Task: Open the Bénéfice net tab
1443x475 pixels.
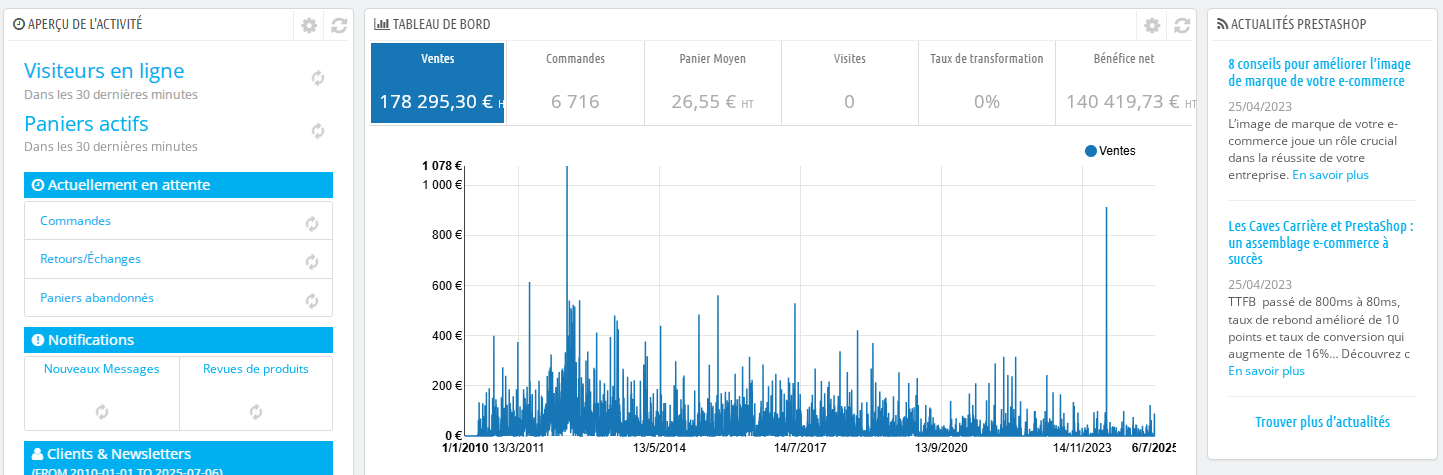Action: (1125, 83)
